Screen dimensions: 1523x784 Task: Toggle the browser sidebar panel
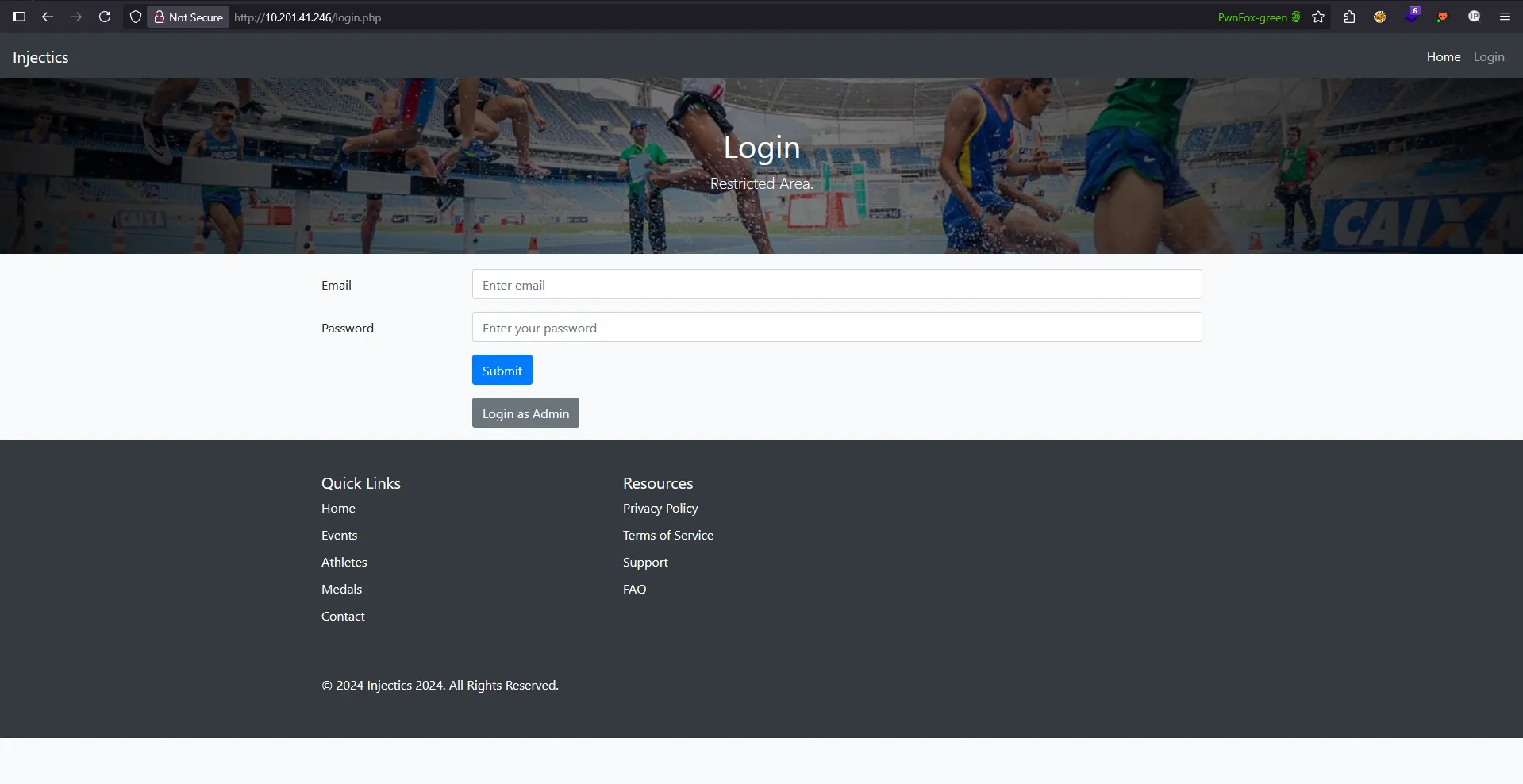tap(19, 17)
